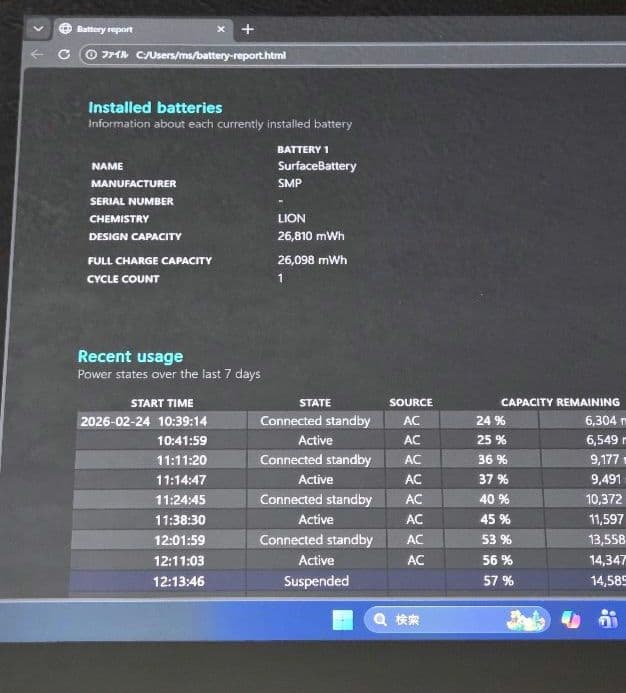The width and height of the screenshot is (626, 693).
Task: Click the Recent usage heading
Action: coord(130,356)
